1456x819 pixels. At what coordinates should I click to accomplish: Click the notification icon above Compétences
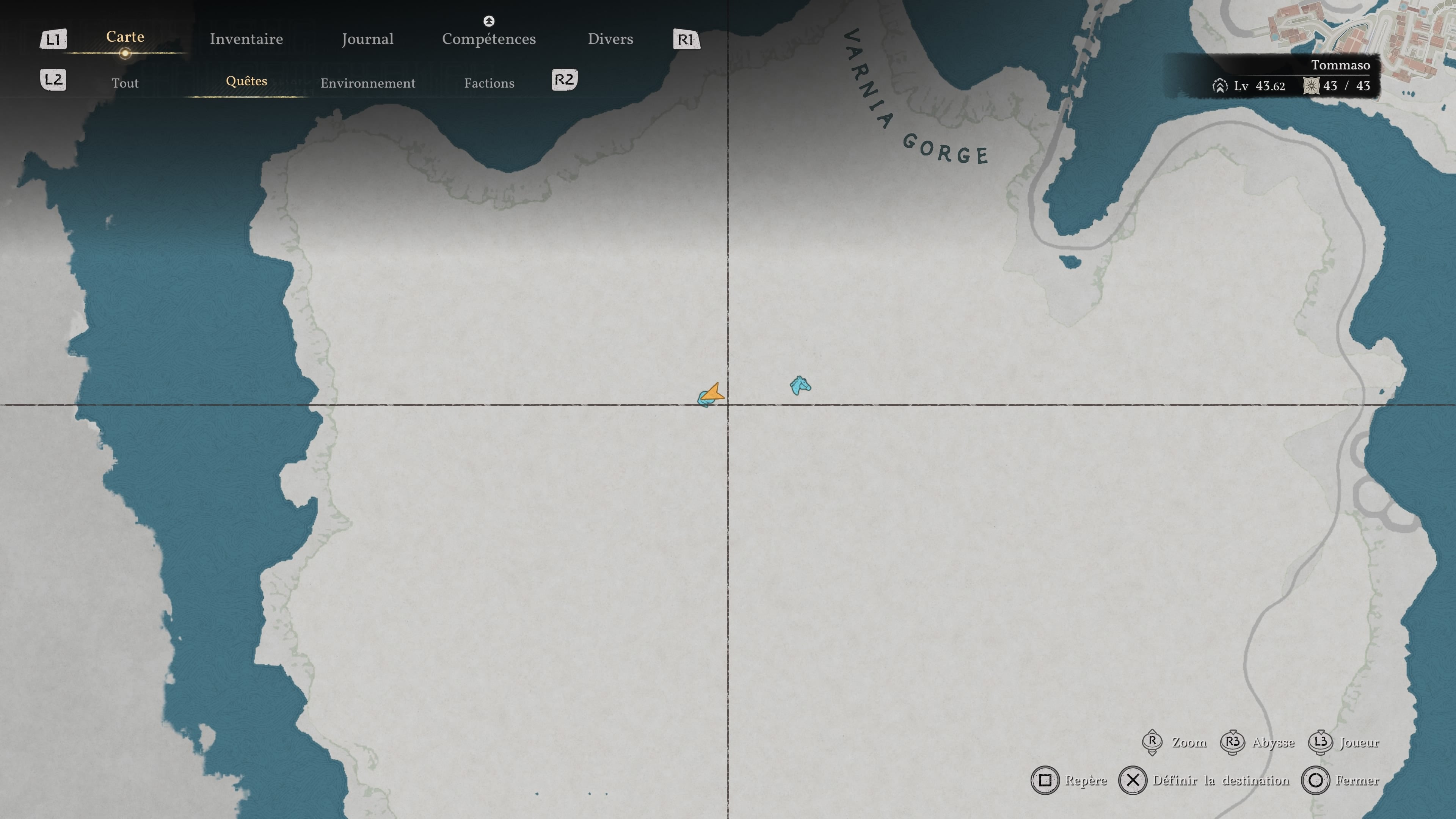(x=489, y=21)
